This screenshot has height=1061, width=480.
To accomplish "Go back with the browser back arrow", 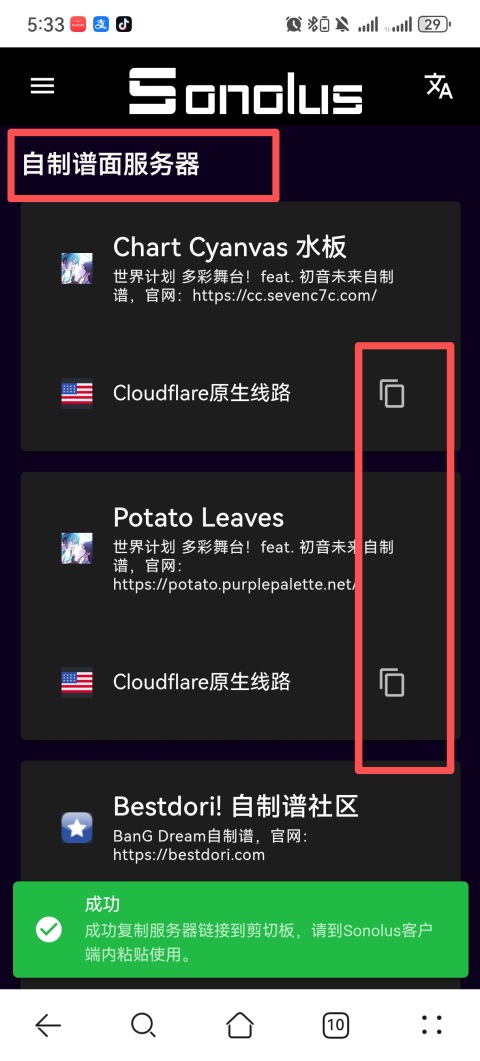I will pos(48,1025).
